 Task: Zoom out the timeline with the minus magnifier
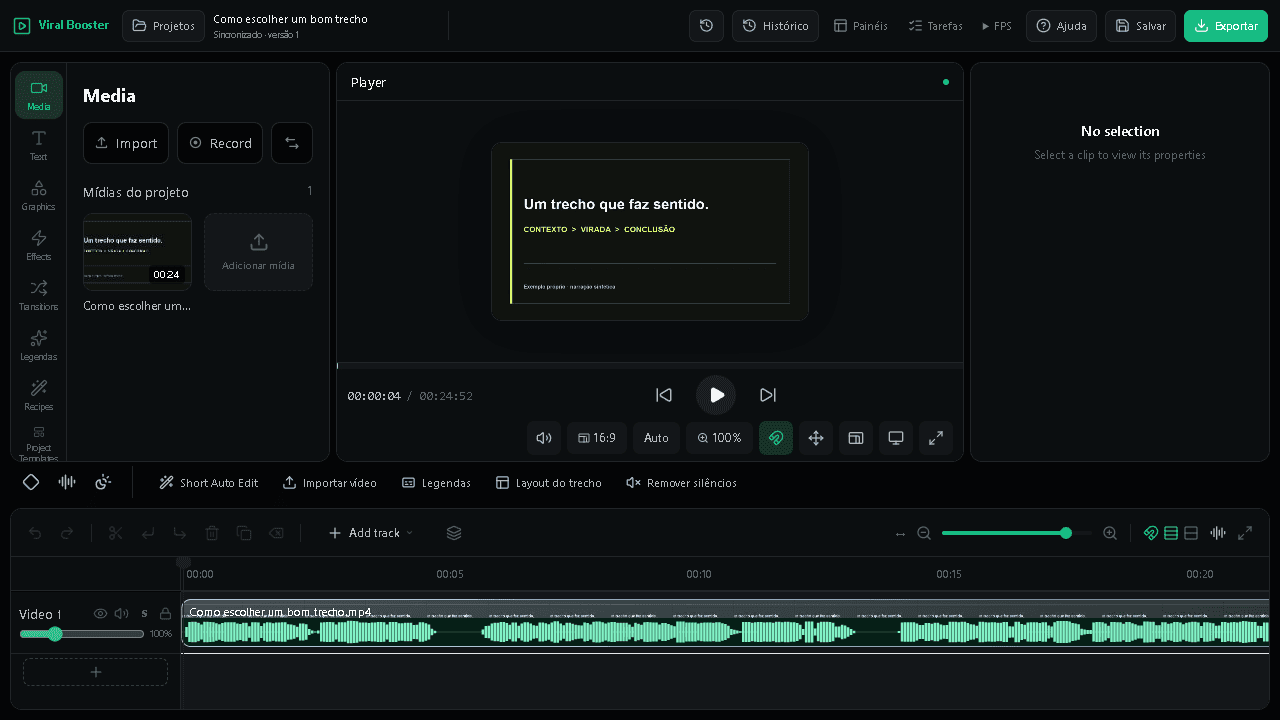pyautogui.click(x=924, y=533)
